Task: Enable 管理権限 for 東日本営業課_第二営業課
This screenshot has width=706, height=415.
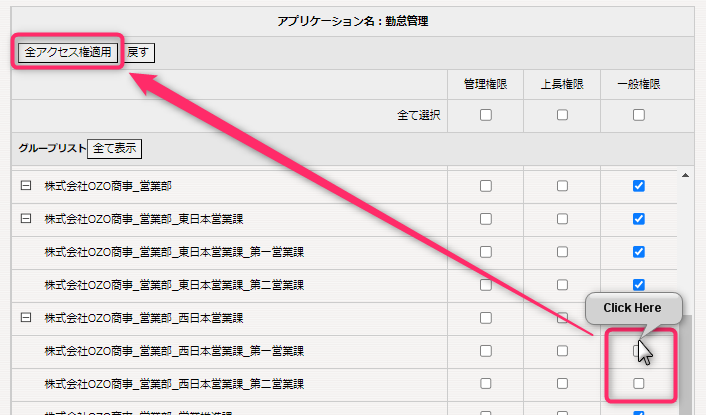Action: 486,285
